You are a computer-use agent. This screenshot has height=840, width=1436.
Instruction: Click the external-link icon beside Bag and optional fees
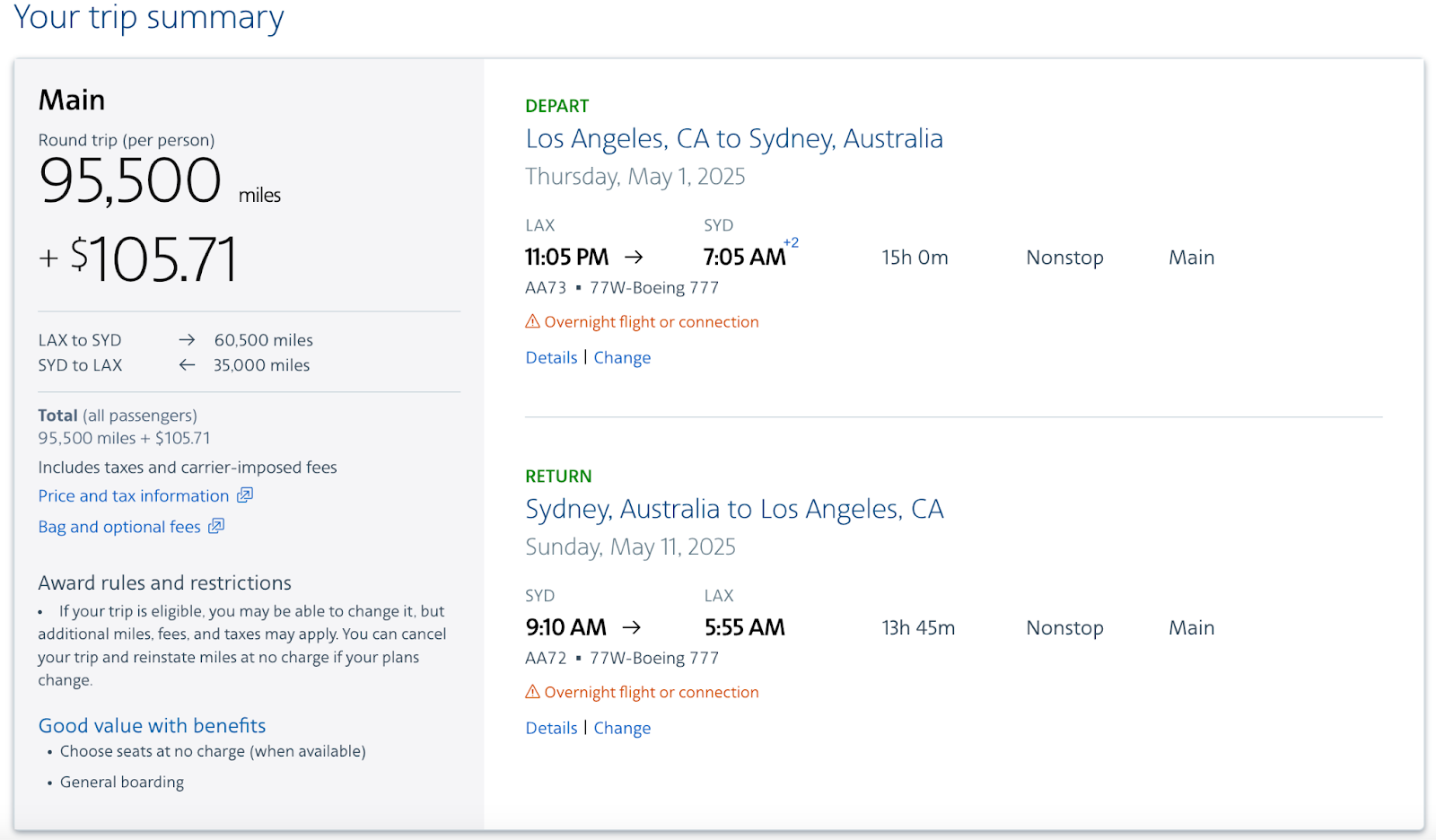click(x=216, y=526)
